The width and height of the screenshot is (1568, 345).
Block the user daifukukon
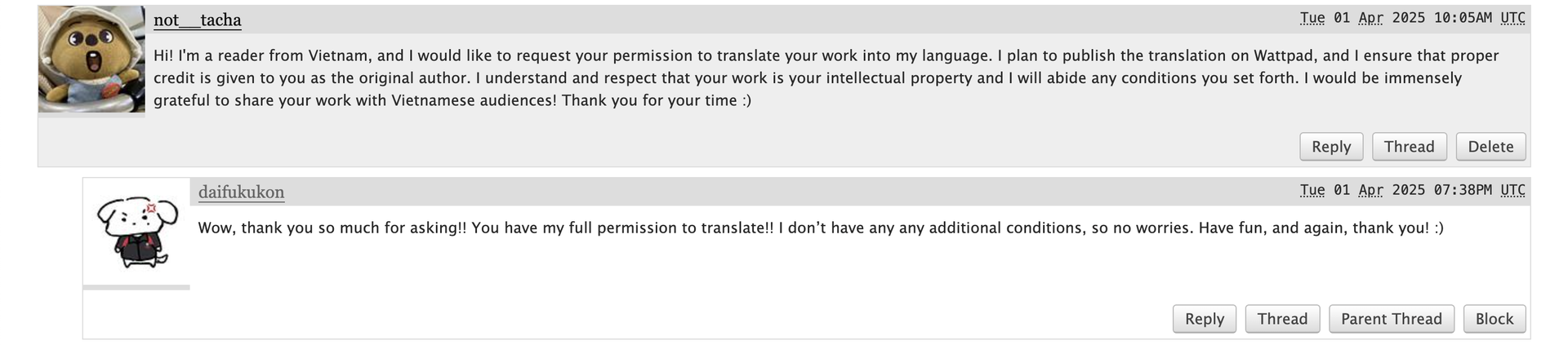pyautogui.click(x=1494, y=319)
